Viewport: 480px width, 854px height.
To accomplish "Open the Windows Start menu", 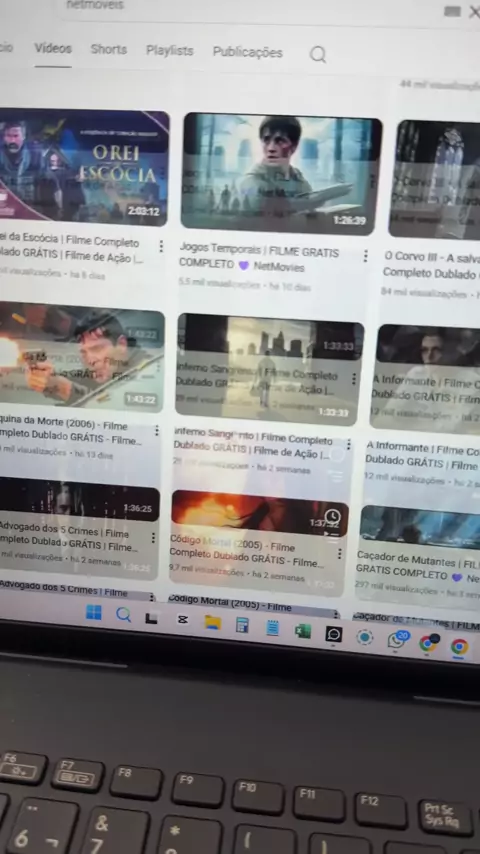I will click(94, 613).
